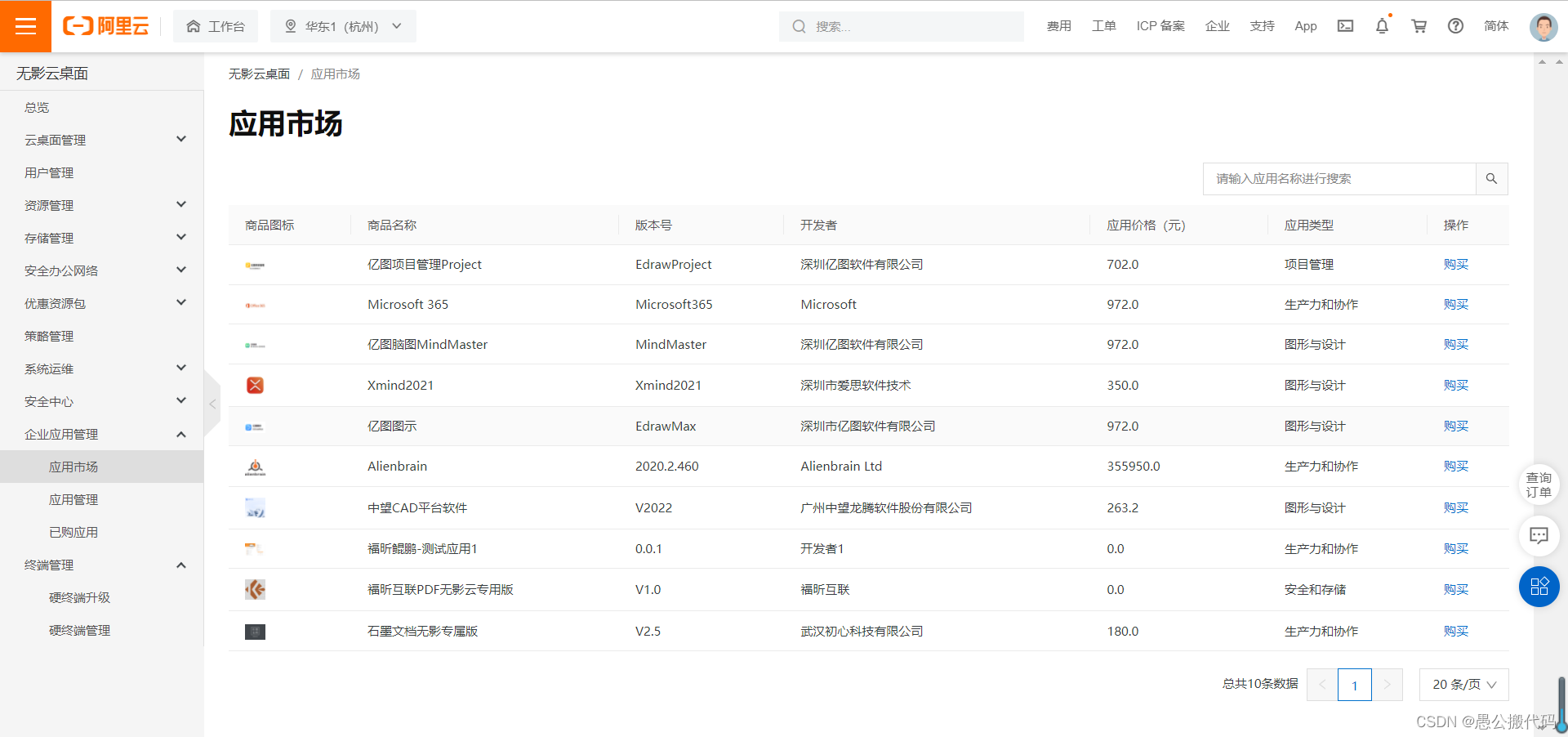The image size is (1568, 737).
Task: Open the user avatar menu
Action: point(1543,27)
